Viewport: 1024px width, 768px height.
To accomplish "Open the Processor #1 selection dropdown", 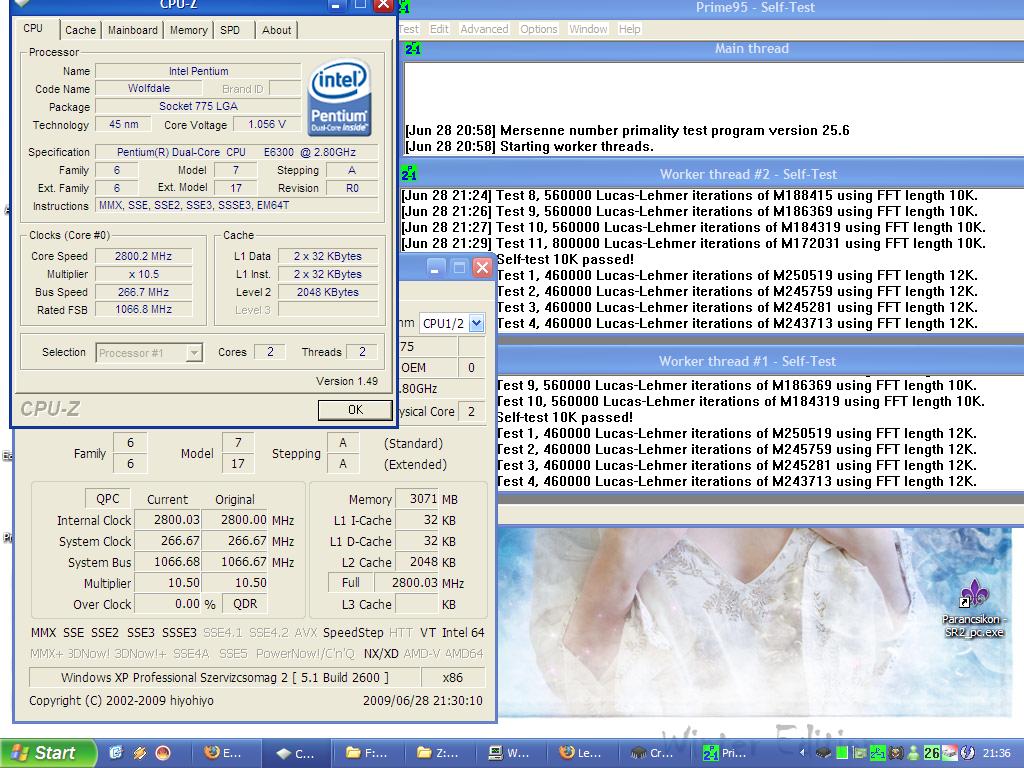I will (x=150, y=353).
